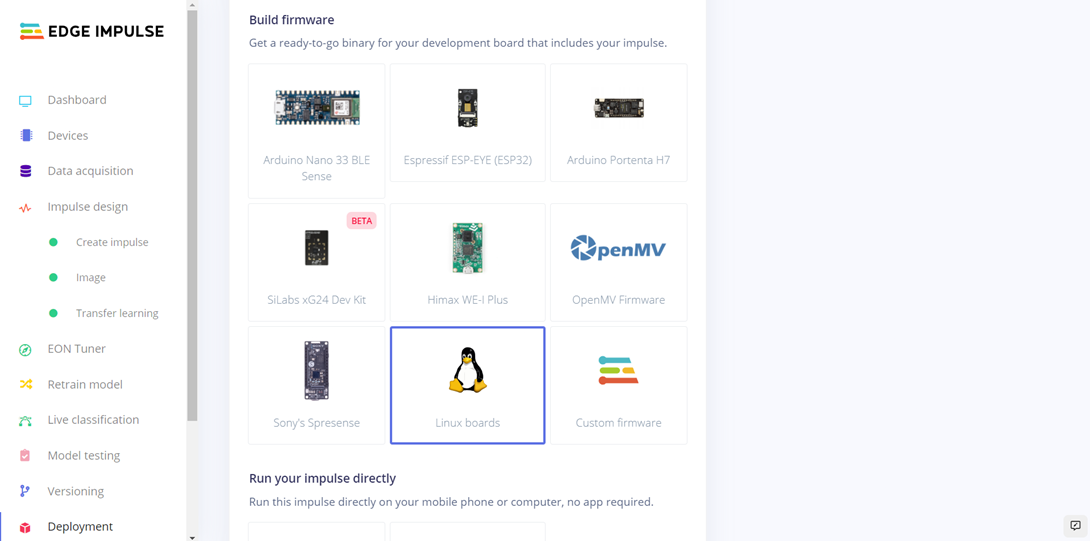Click the green dot beside Image
The height and width of the screenshot is (541, 1090).
[x=53, y=277]
